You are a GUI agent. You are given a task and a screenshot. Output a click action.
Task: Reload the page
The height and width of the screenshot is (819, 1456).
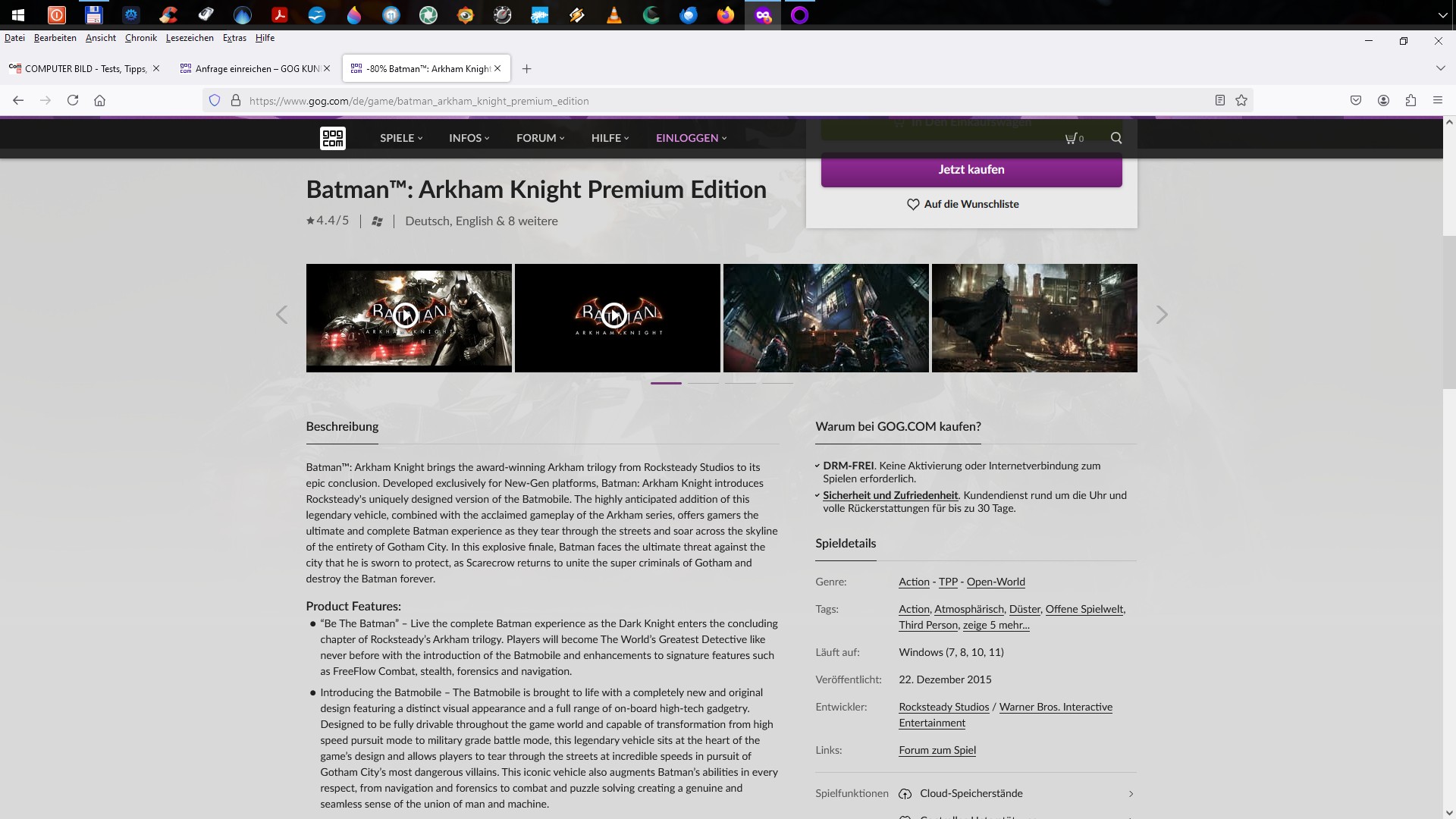73,100
